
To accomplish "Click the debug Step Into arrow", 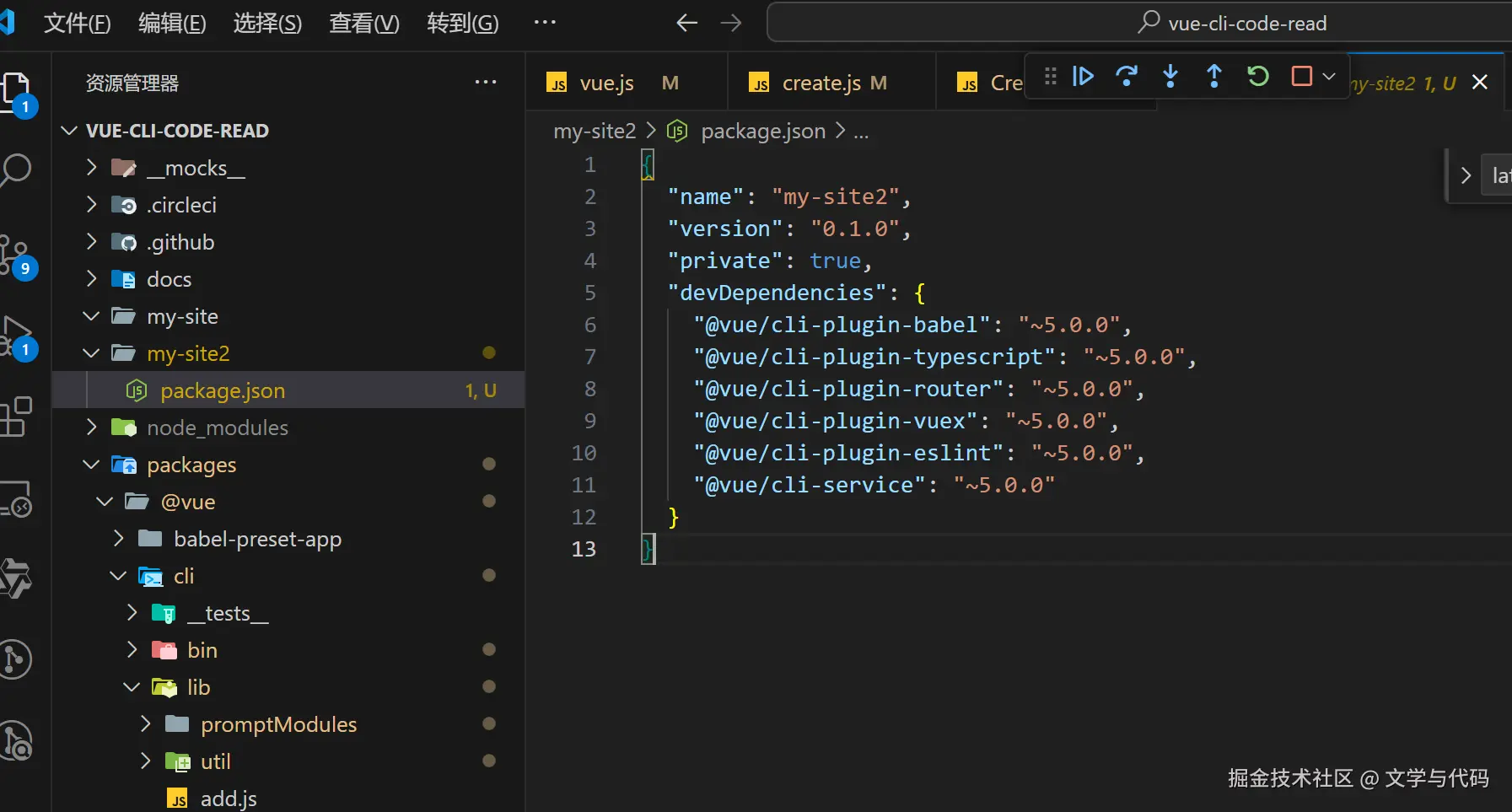I will click(x=1170, y=77).
